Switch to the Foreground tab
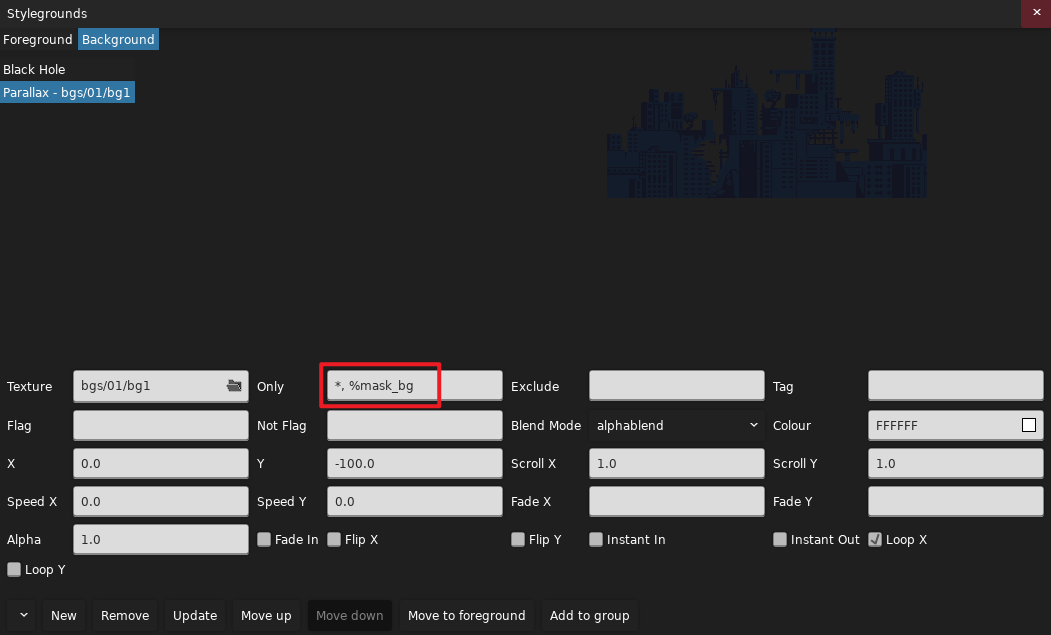This screenshot has width=1051, height=635. [x=38, y=40]
